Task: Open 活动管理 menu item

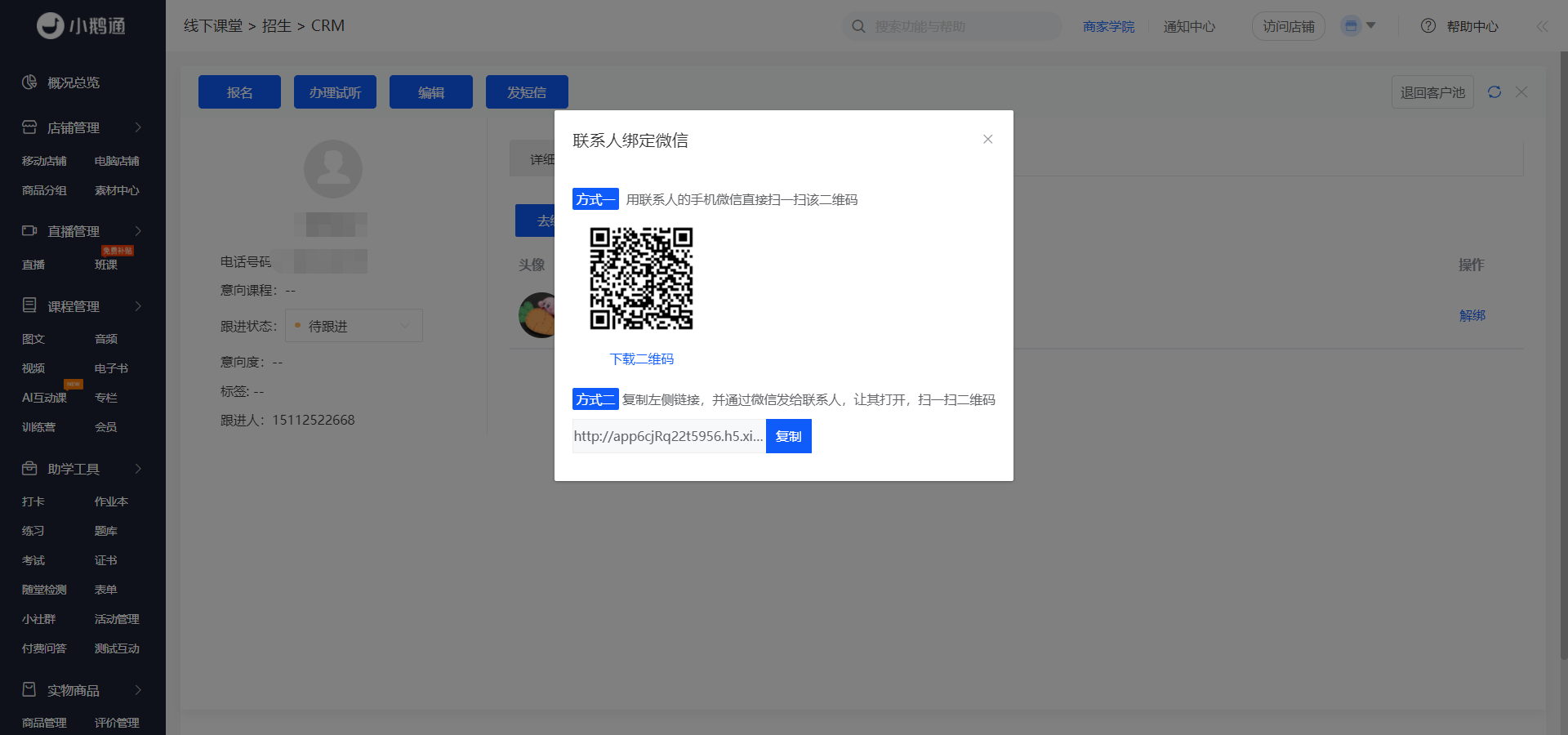Action: click(117, 619)
